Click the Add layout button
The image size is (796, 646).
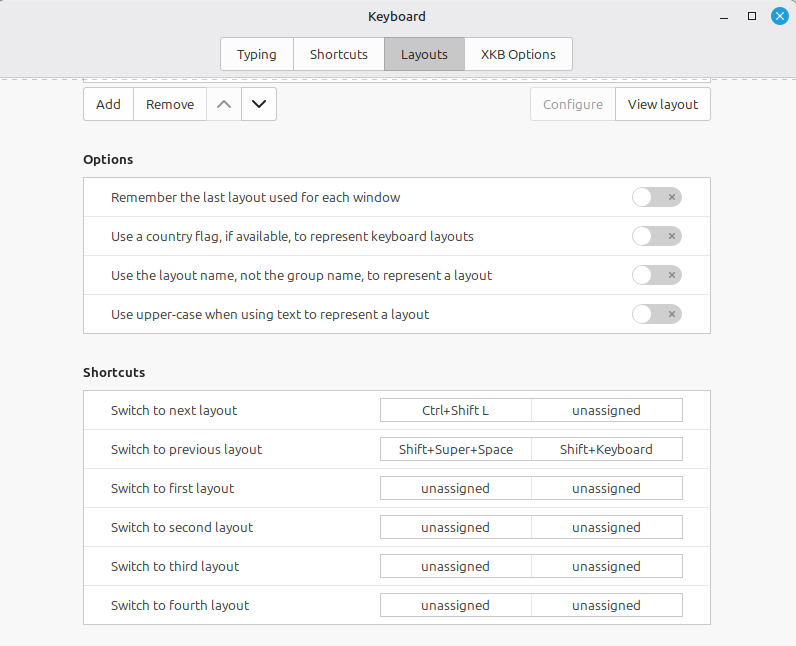pos(109,104)
